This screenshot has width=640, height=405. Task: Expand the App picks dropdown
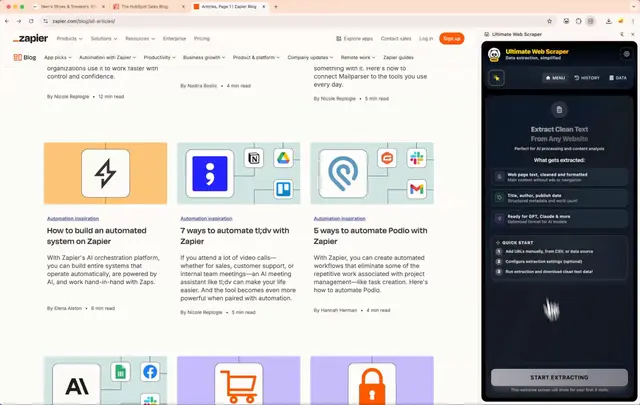point(58,57)
